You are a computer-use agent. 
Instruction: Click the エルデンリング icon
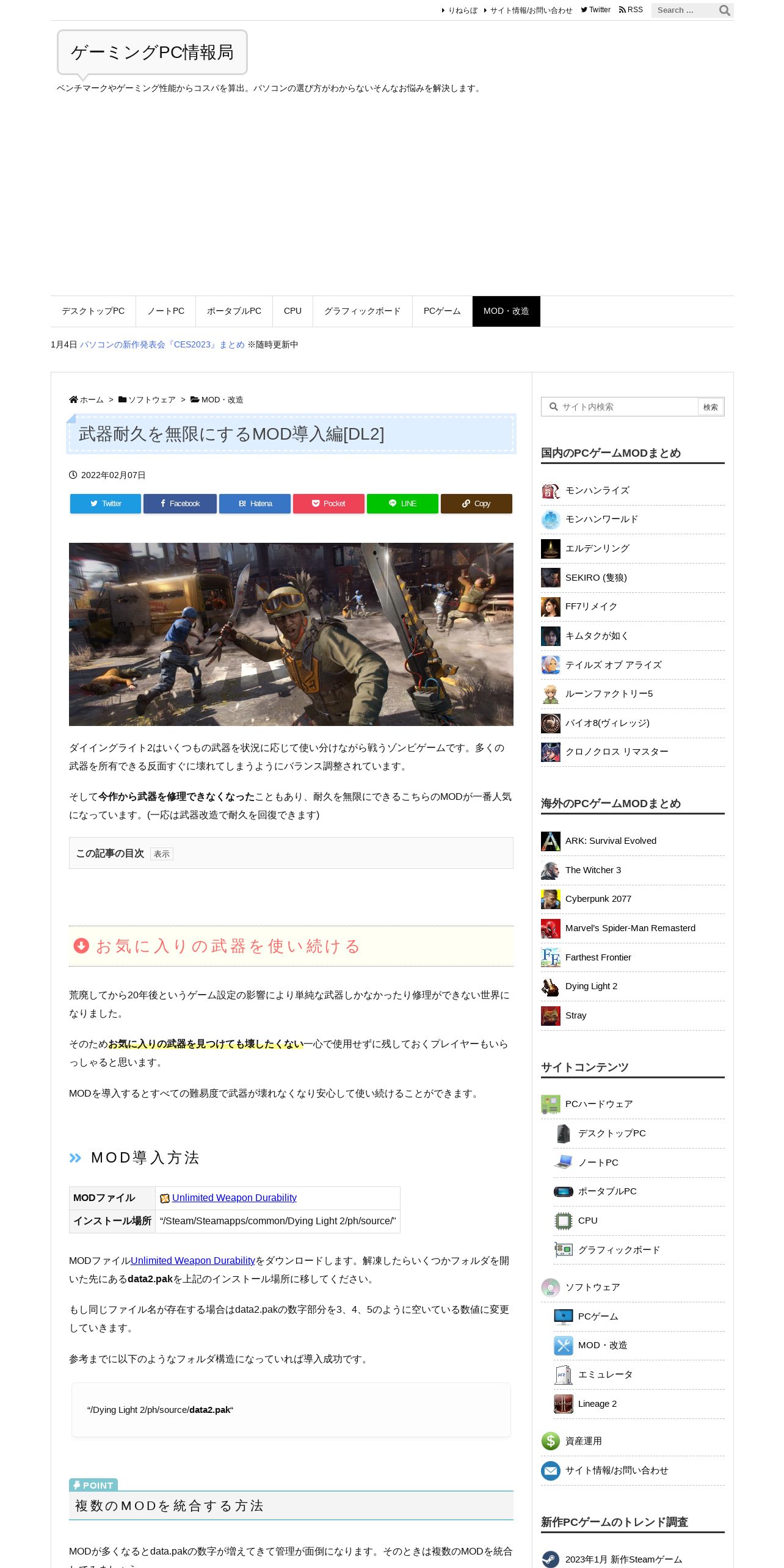tap(550, 549)
